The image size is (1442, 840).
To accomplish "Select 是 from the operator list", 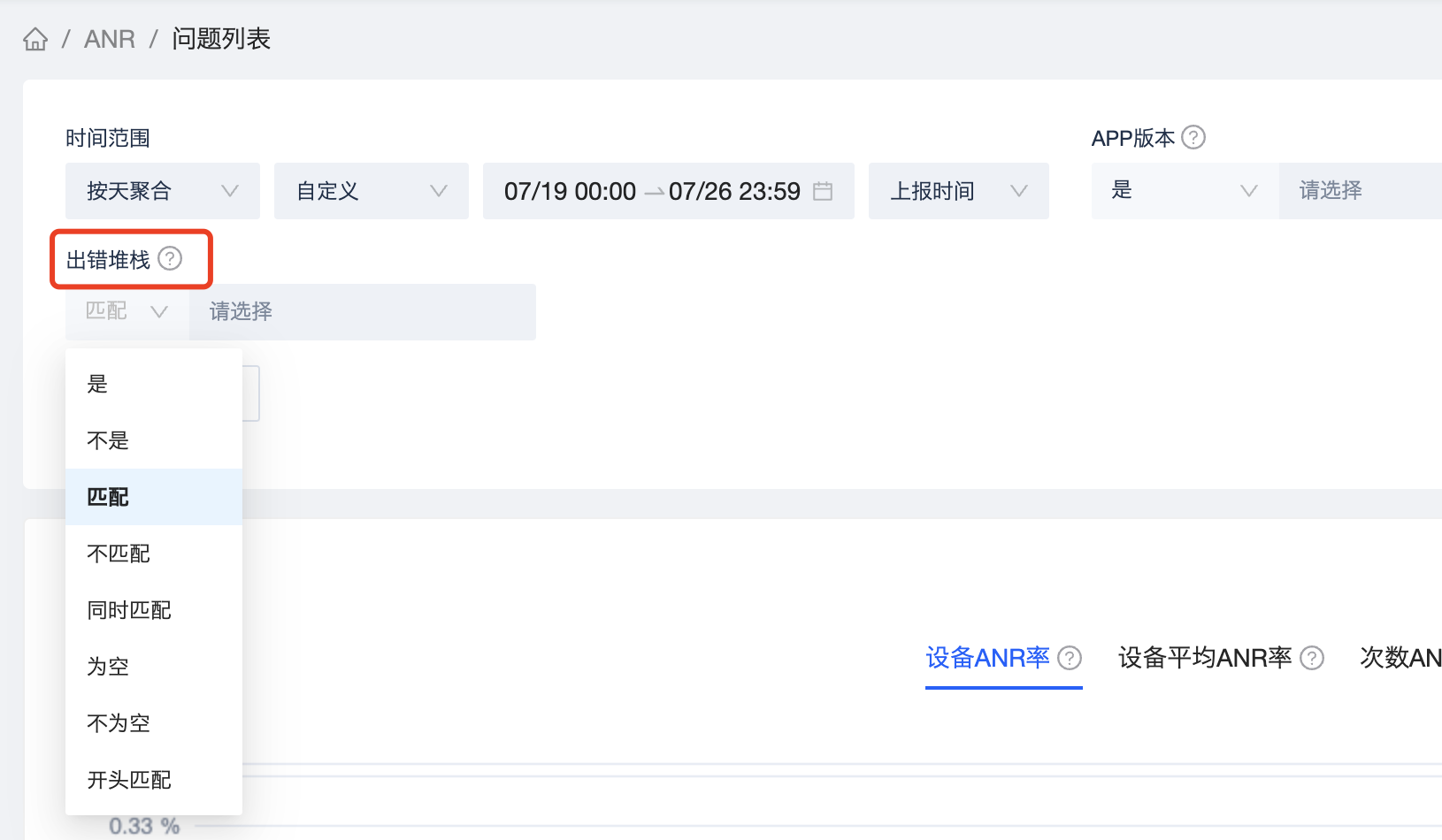I will 154,384.
